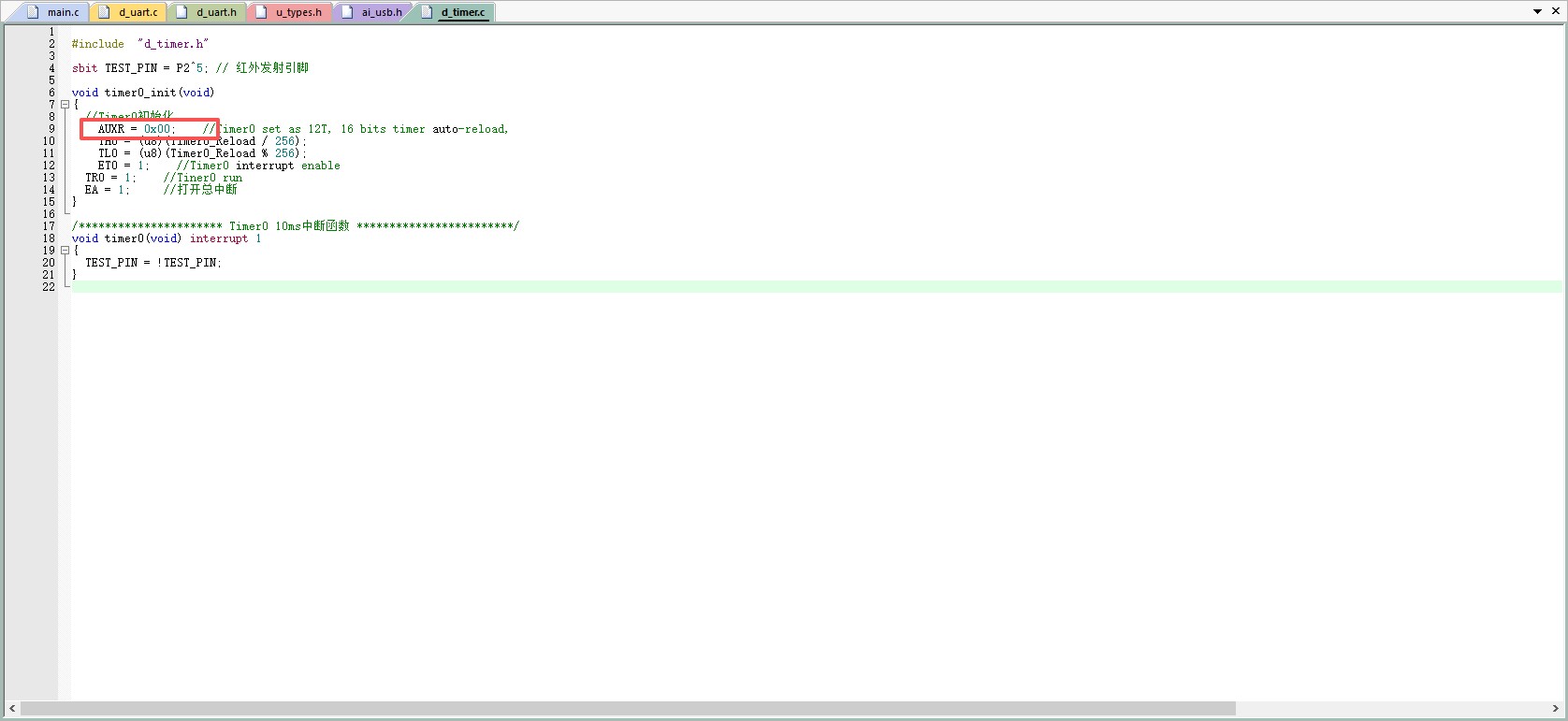Open the editor tab list dropdown arrow
This screenshot has height=721, width=1568.
pos(1537,12)
